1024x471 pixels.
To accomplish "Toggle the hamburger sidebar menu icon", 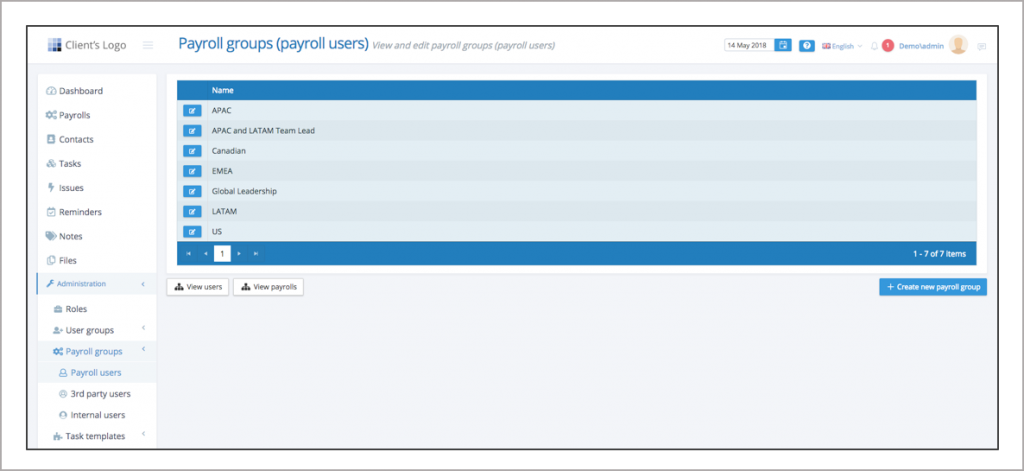I will click(x=148, y=45).
